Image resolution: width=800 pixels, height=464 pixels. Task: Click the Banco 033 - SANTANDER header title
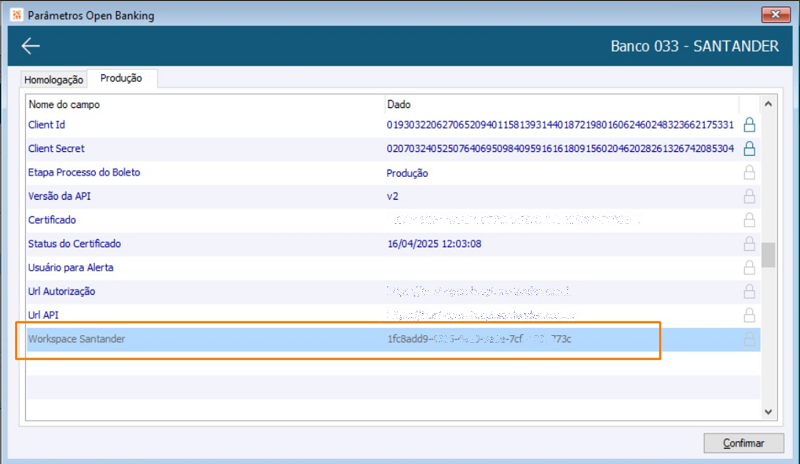(695, 46)
